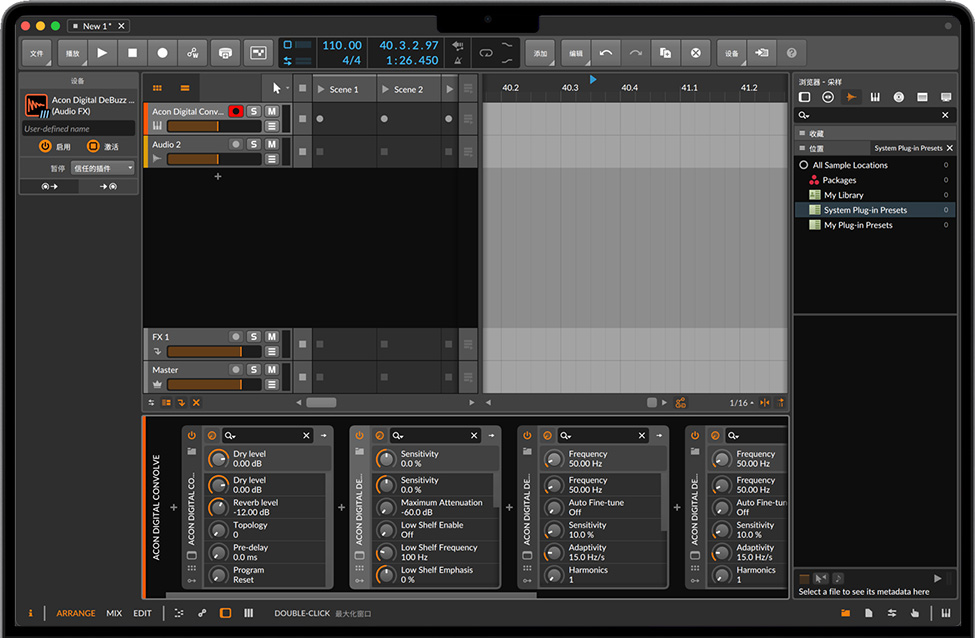975x638 pixels.
Task: Toggle the metronome icon in transport
Action: (458, 60)
